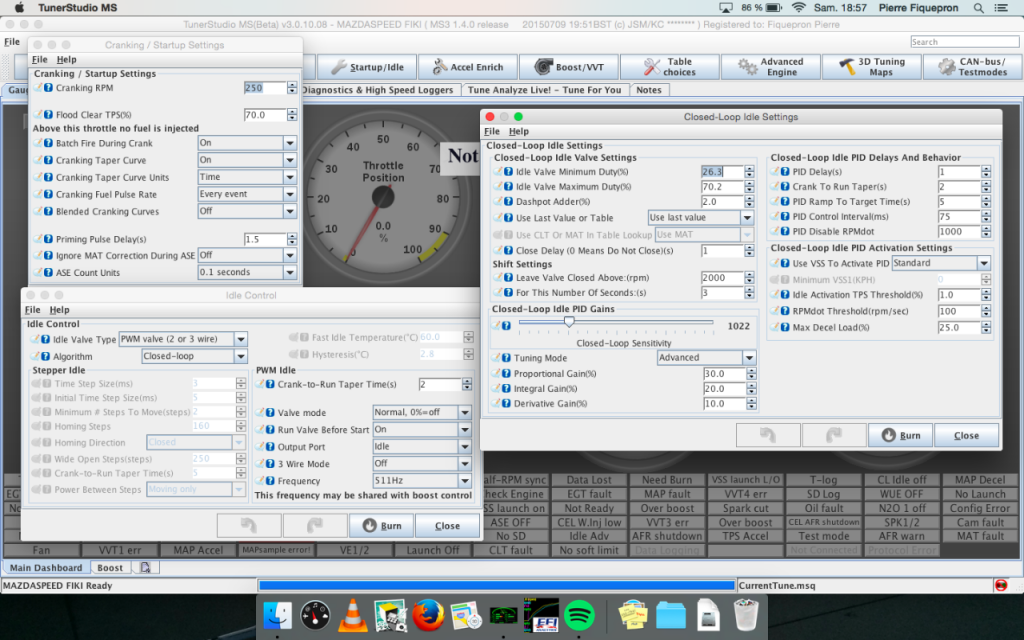Screen dimensions: 1024x640
Task: Click the Search field in the main window
Action: point(965,42)
